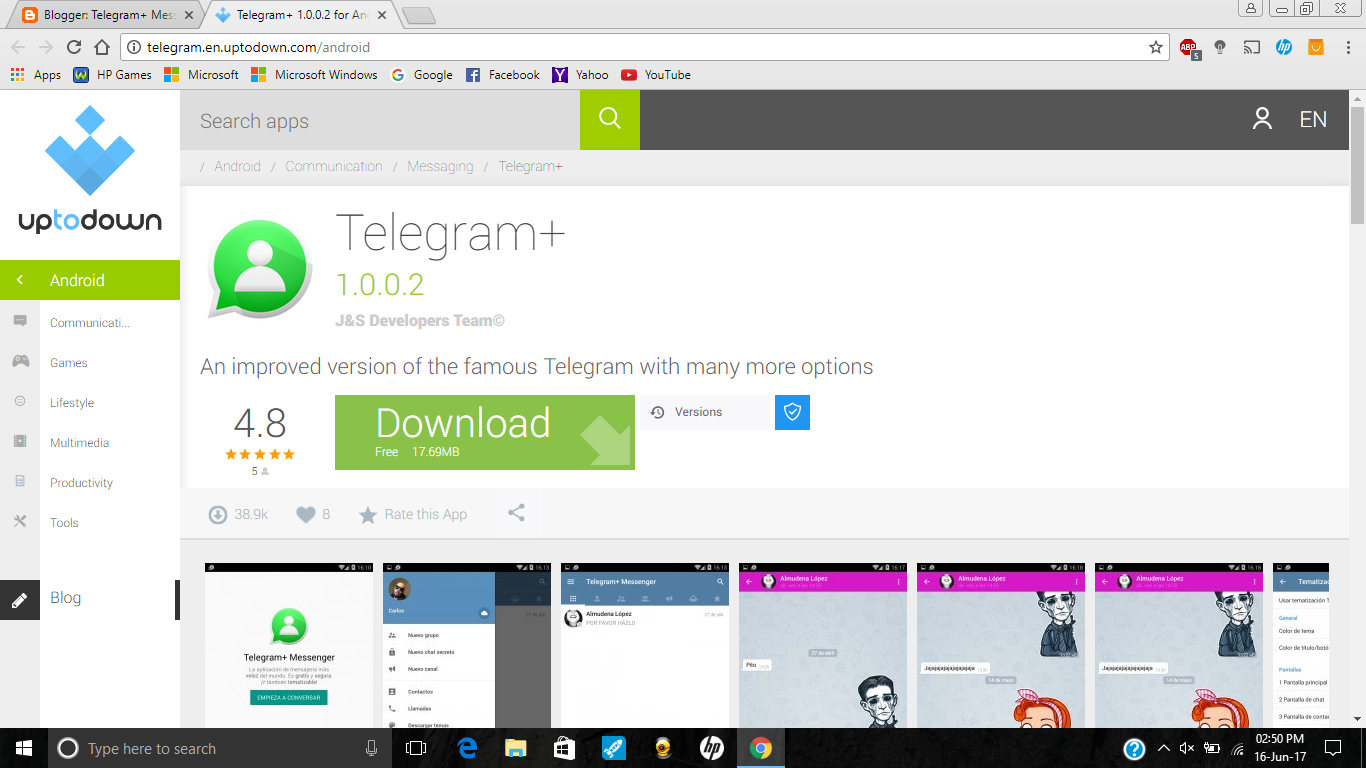Switch to the Telegram+ 1.0.0.2 browser tab
The width and height of the screenshot is (1366, 768).
click(298, 15)
